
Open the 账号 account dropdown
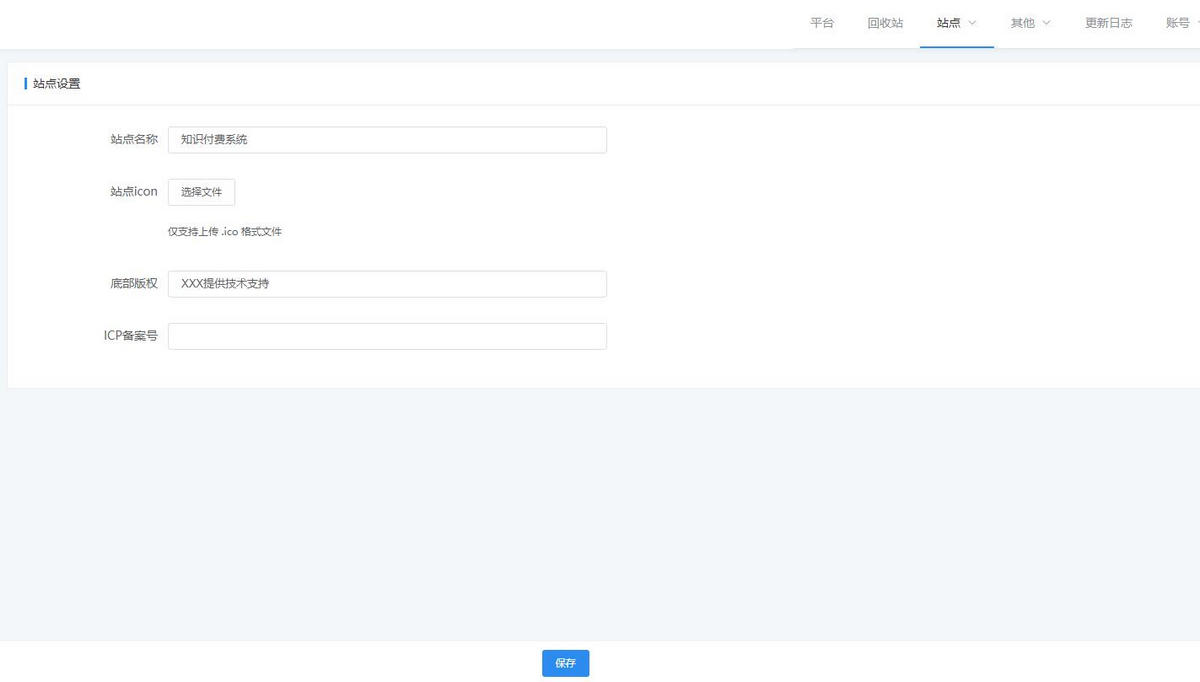pyautogui.click(x=1178, y=23)
